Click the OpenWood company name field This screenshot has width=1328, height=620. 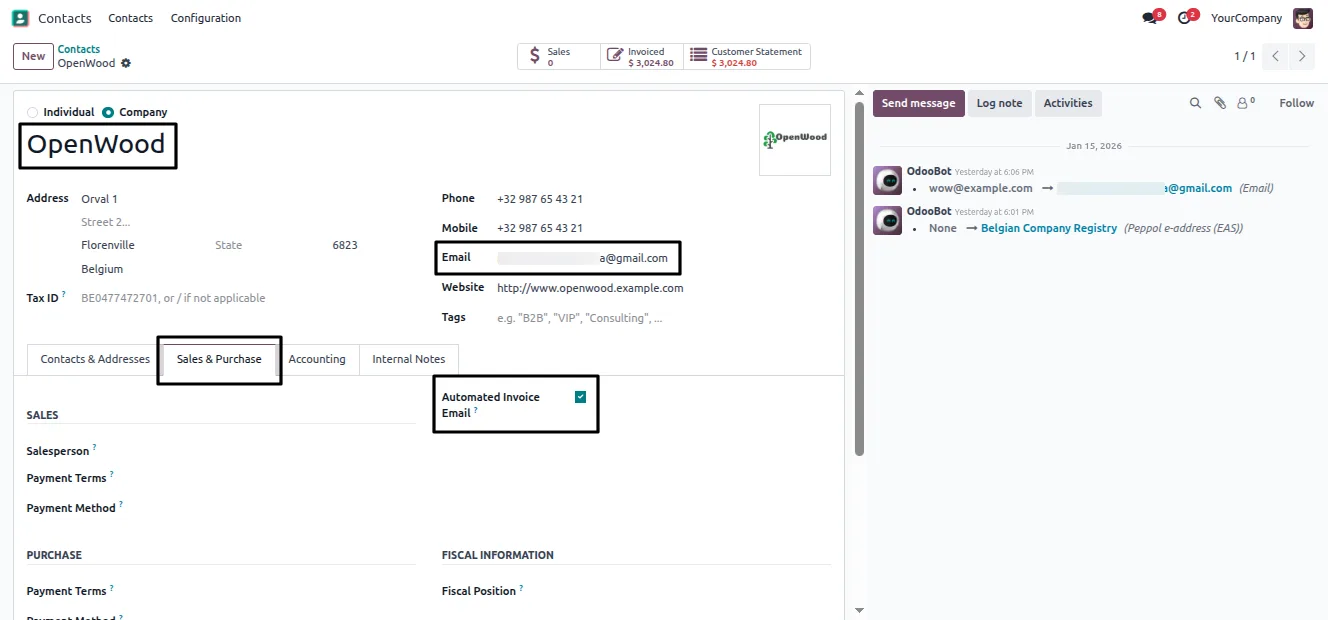96,145
